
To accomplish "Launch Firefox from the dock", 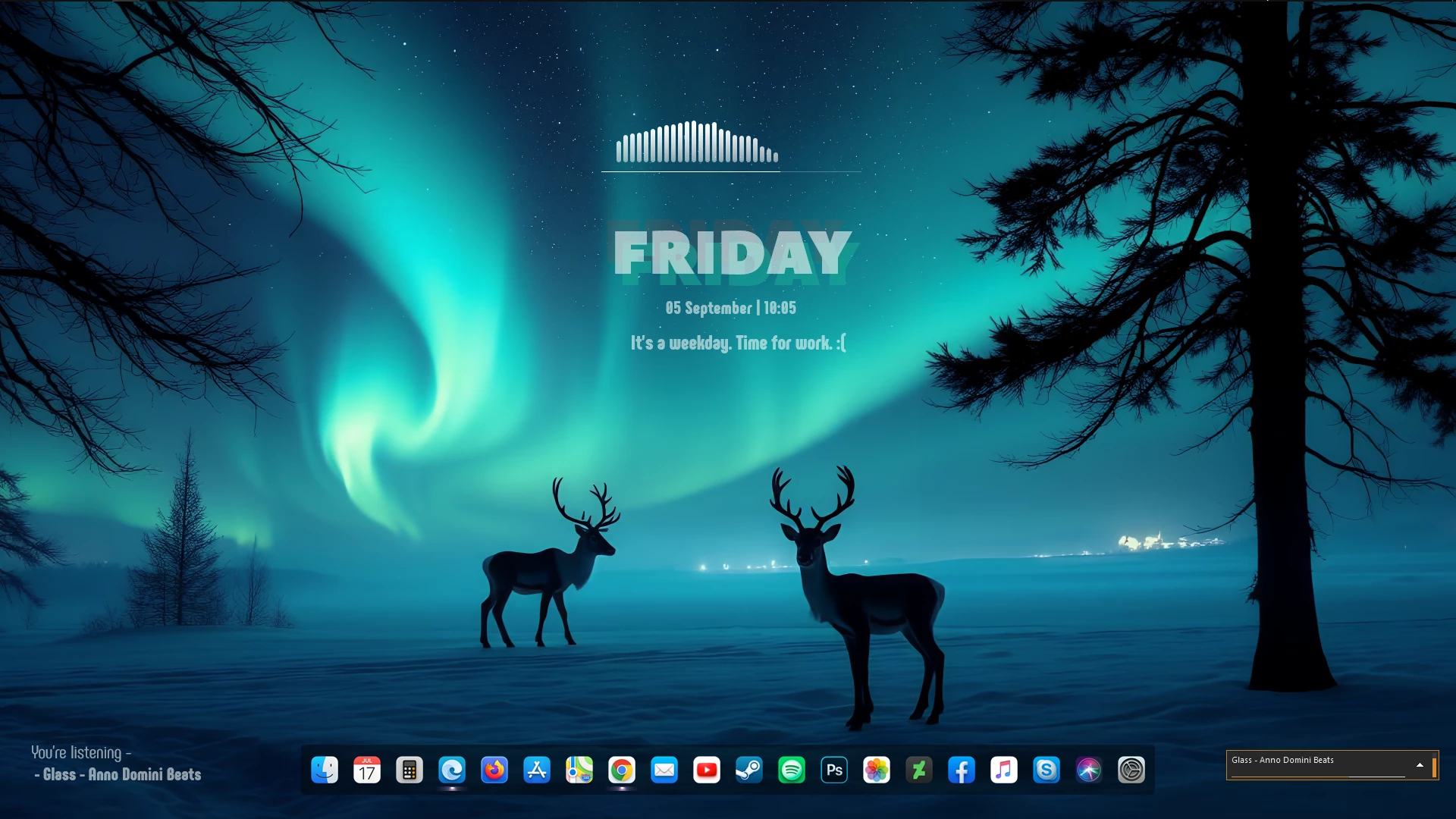I will point(494,770).
